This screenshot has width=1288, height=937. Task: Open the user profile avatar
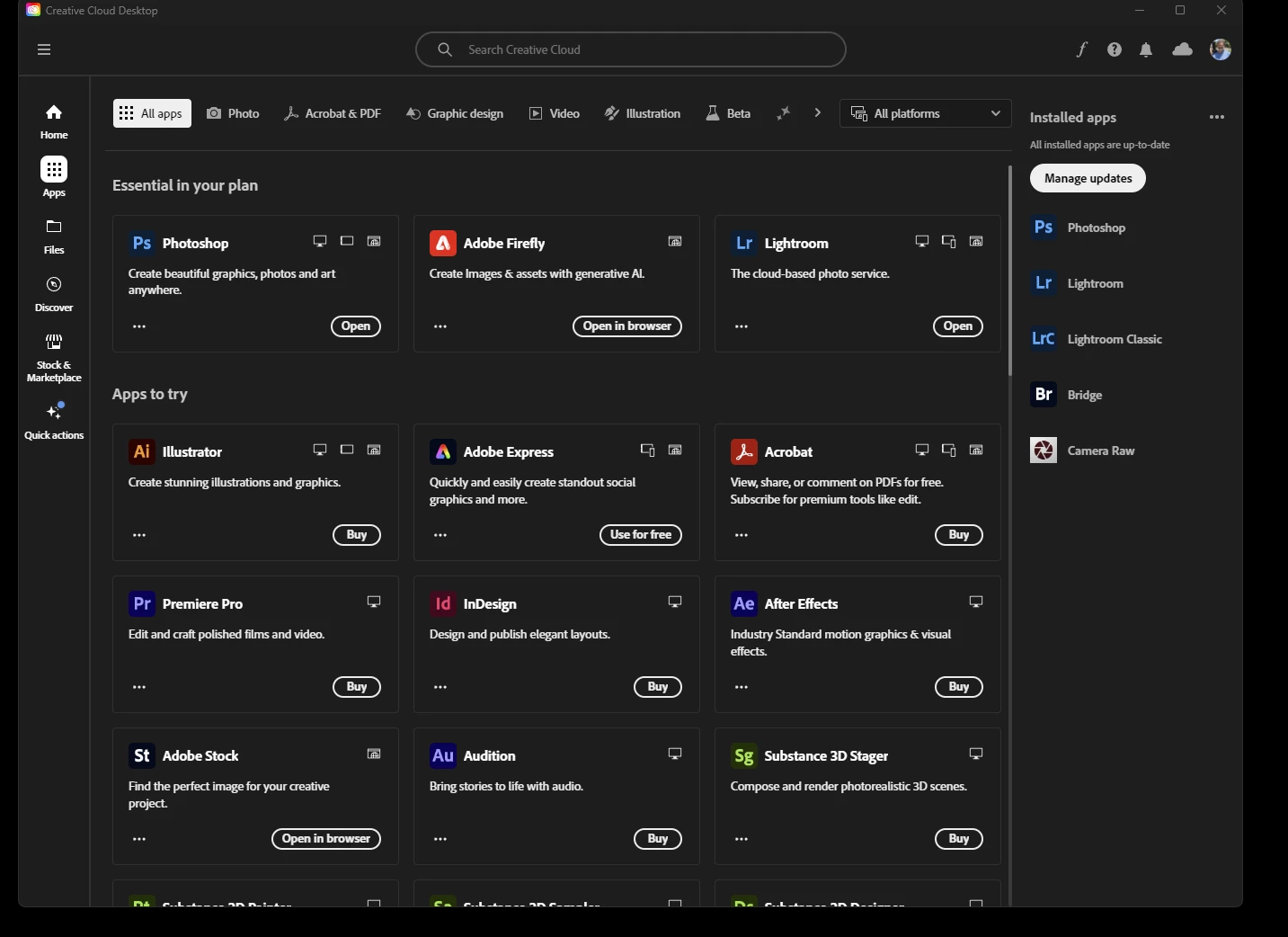[1221, 49]
